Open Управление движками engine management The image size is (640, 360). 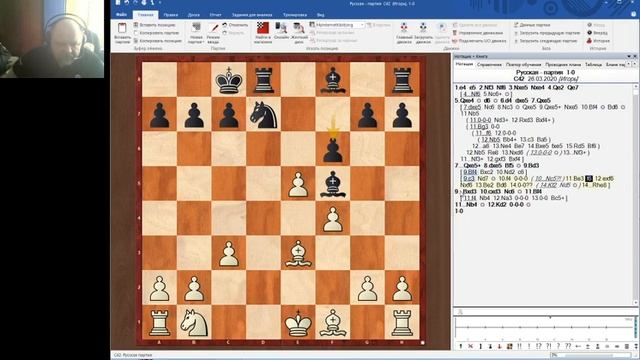click(x=478, y=33)
